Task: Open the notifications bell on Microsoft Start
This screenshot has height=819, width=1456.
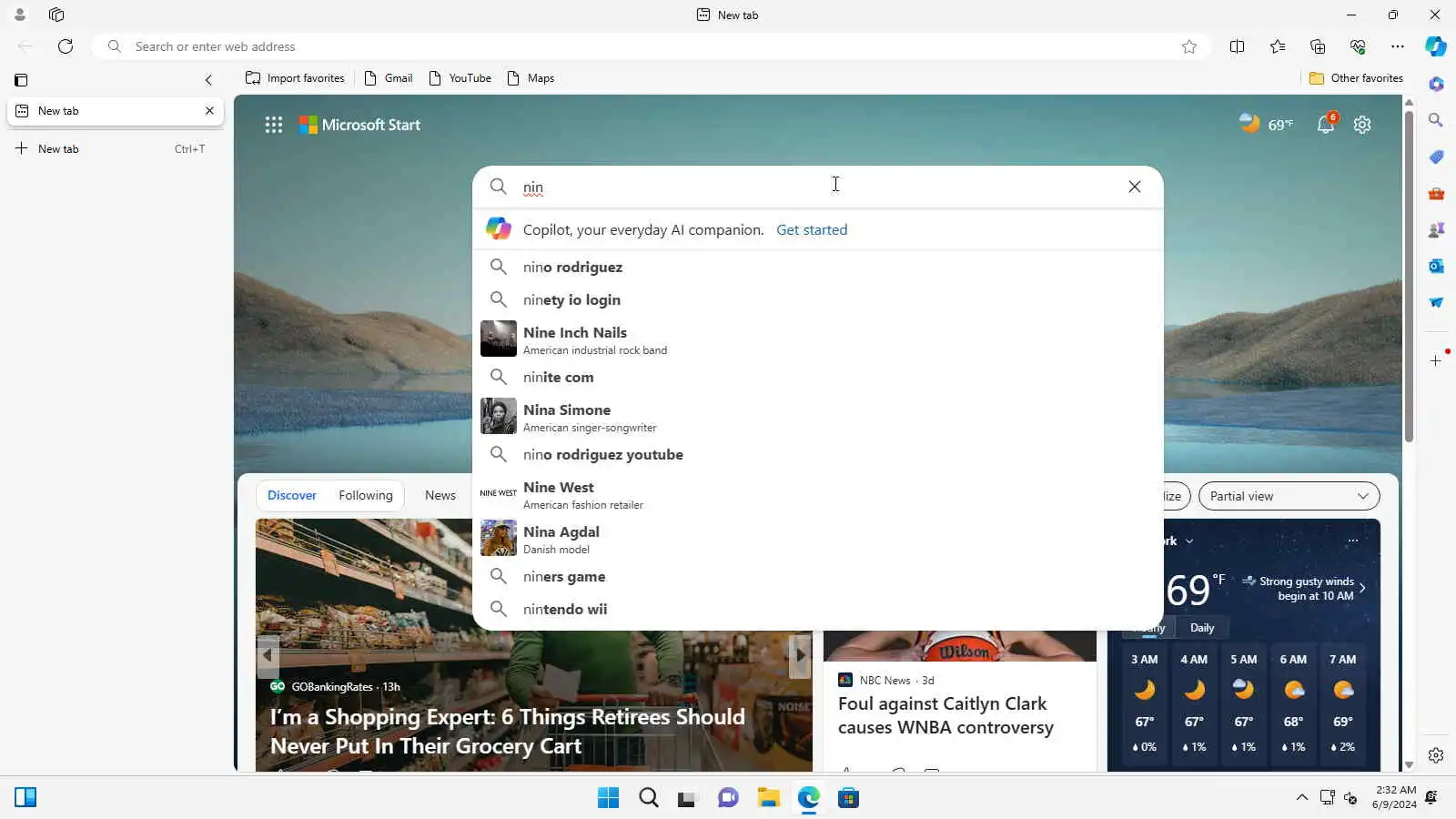Action: [x=1326, y=125]
